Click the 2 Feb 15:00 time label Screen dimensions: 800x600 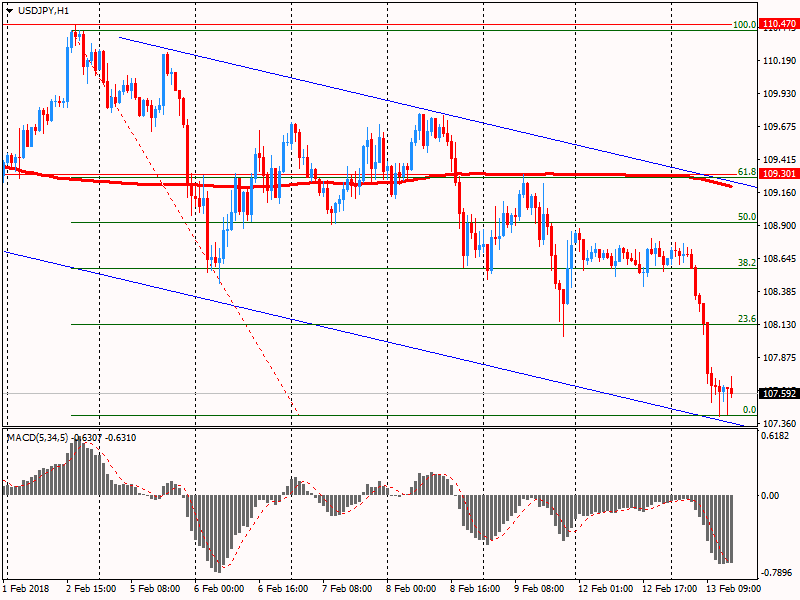click(91, 588)
